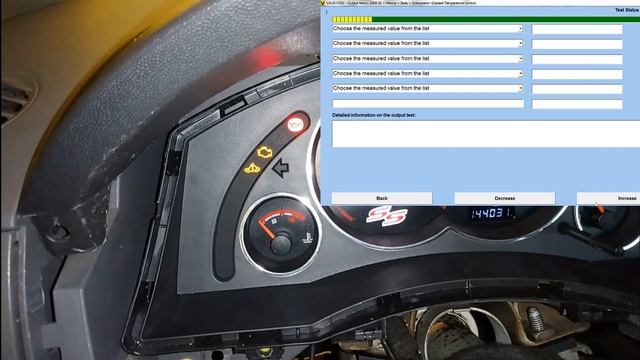Click the value field beside second dropdown
The height and width of the screenshot is (360, 640).
click(x=577, y=44)
